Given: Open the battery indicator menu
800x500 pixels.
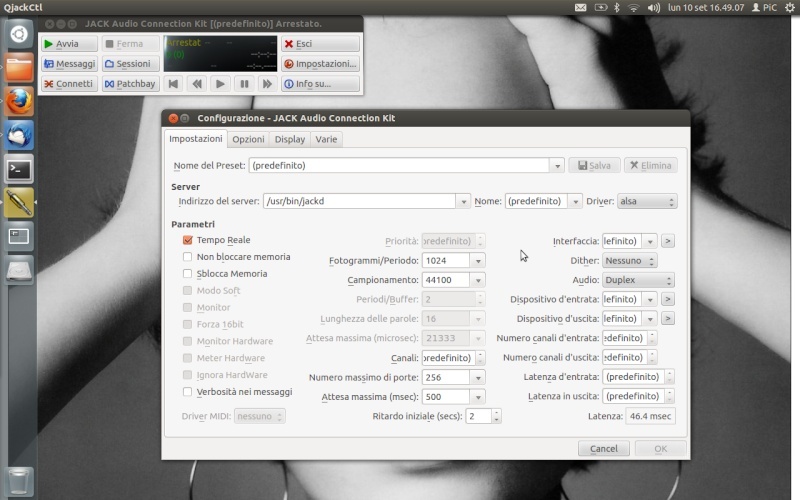Looking at the screenshot, I should 601,8.
